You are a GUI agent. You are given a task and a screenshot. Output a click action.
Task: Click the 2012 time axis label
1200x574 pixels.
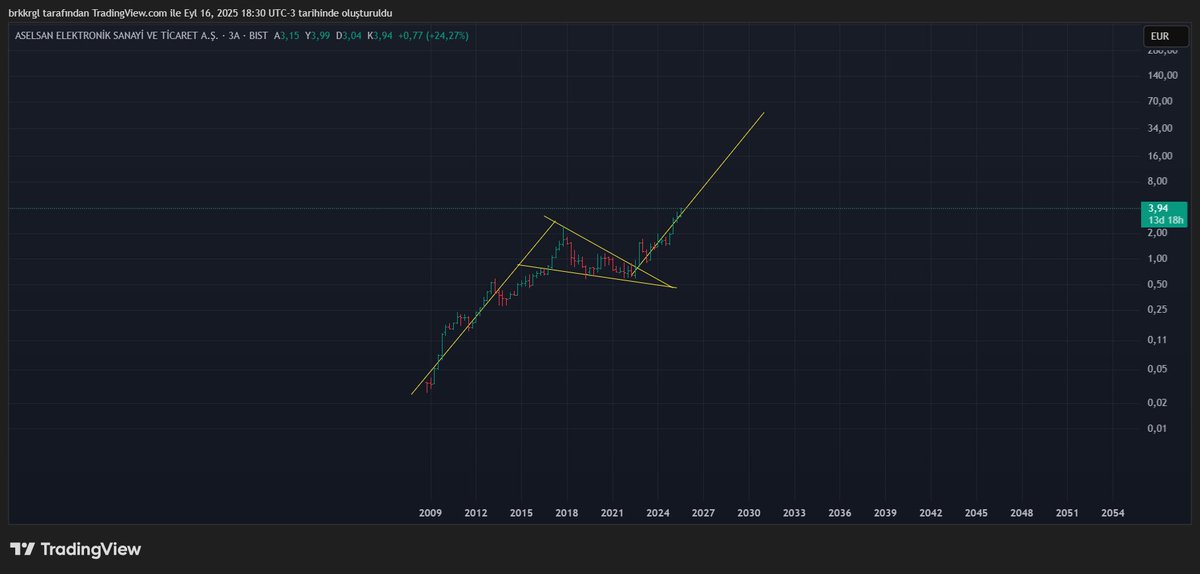tap(475, 513)
